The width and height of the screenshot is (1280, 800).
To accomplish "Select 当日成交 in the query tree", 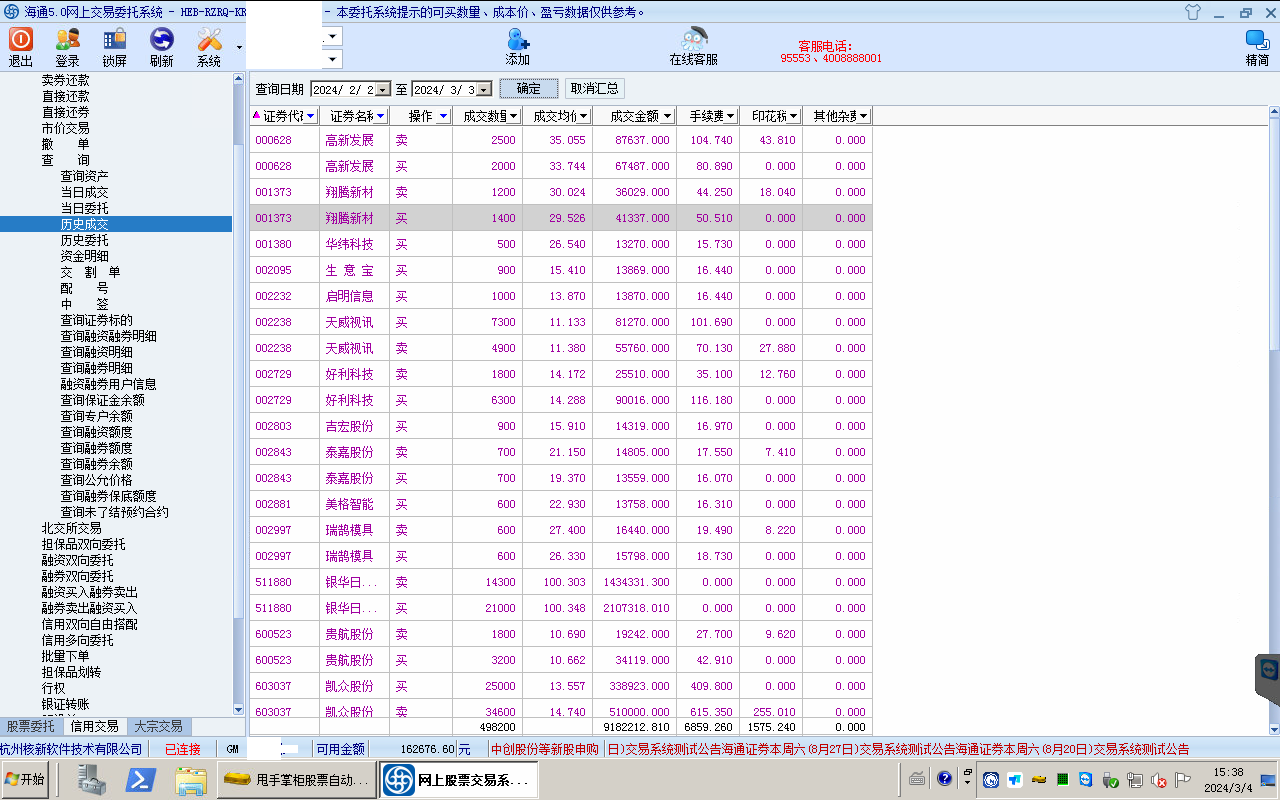I will coord(84,192).
